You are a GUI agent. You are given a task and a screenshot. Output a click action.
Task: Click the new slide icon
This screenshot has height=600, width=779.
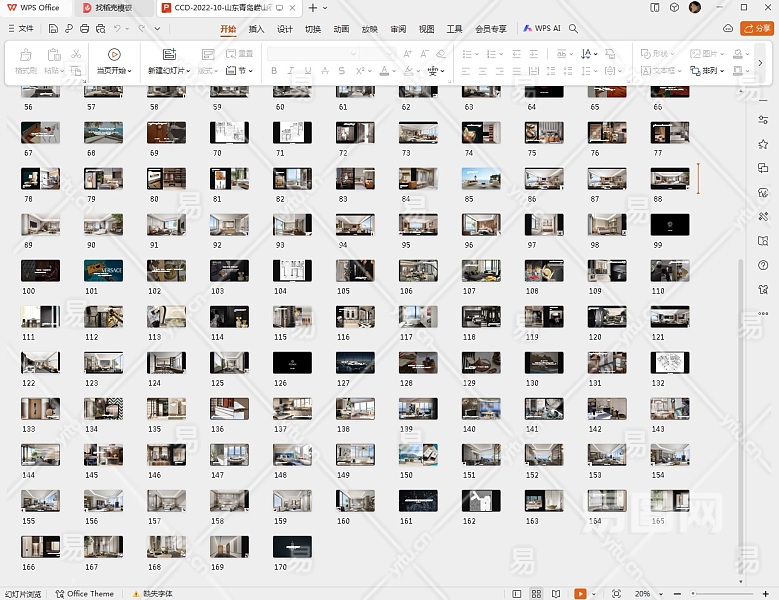tap(168, 55)
